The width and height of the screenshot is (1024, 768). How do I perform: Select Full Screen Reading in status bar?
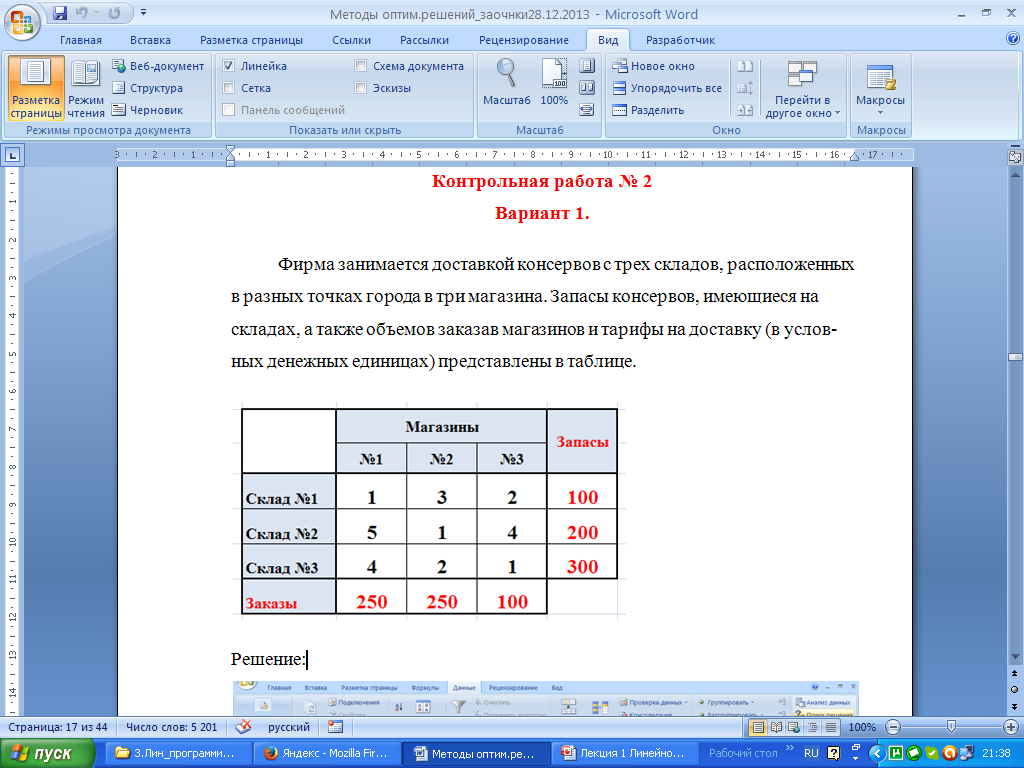coord(776,727)
